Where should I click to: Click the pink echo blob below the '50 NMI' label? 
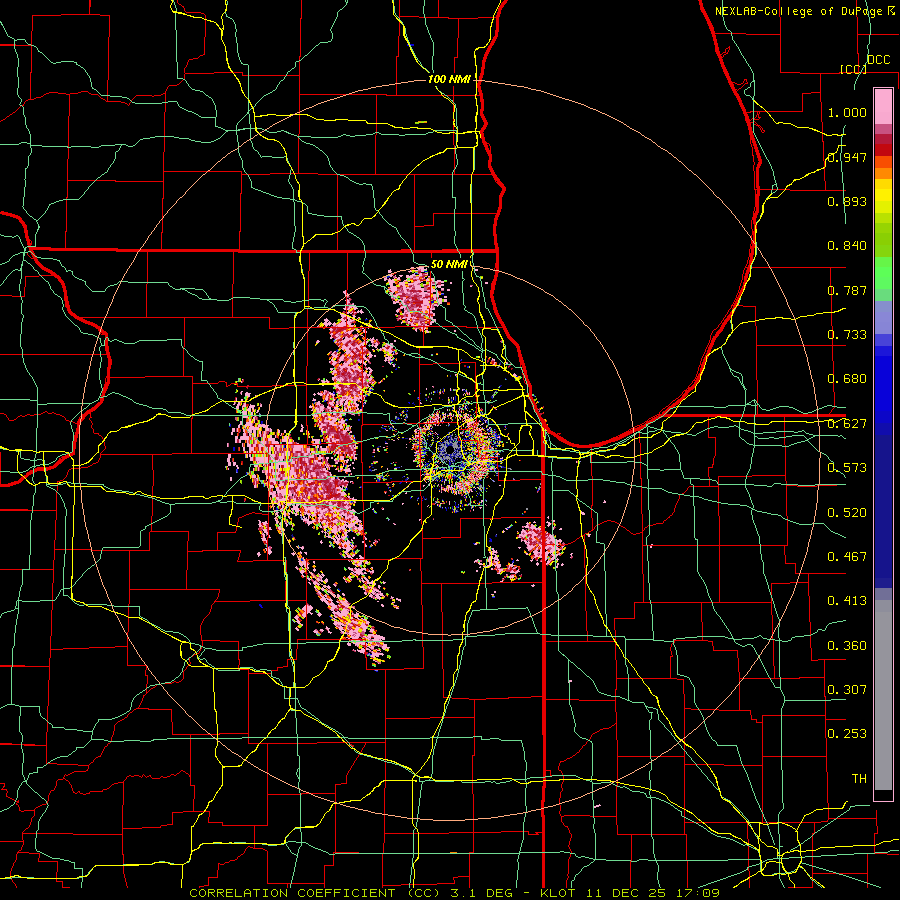(417, 298)
